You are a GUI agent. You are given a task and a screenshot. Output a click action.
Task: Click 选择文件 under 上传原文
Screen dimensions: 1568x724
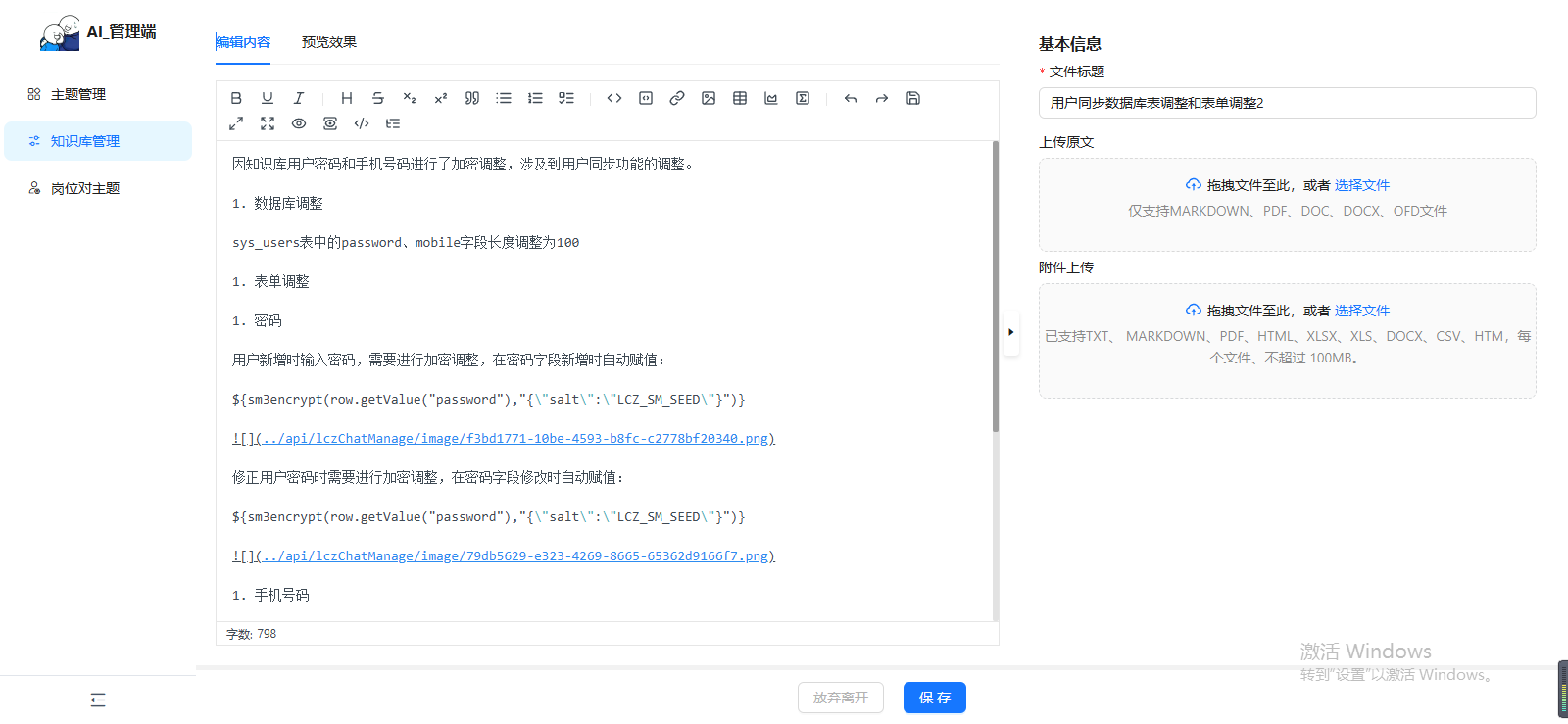[x=1361, y=185]
